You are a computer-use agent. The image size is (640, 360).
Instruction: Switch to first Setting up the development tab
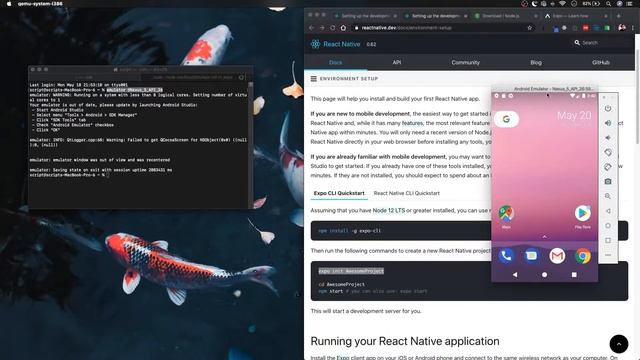tap(365, 16)
